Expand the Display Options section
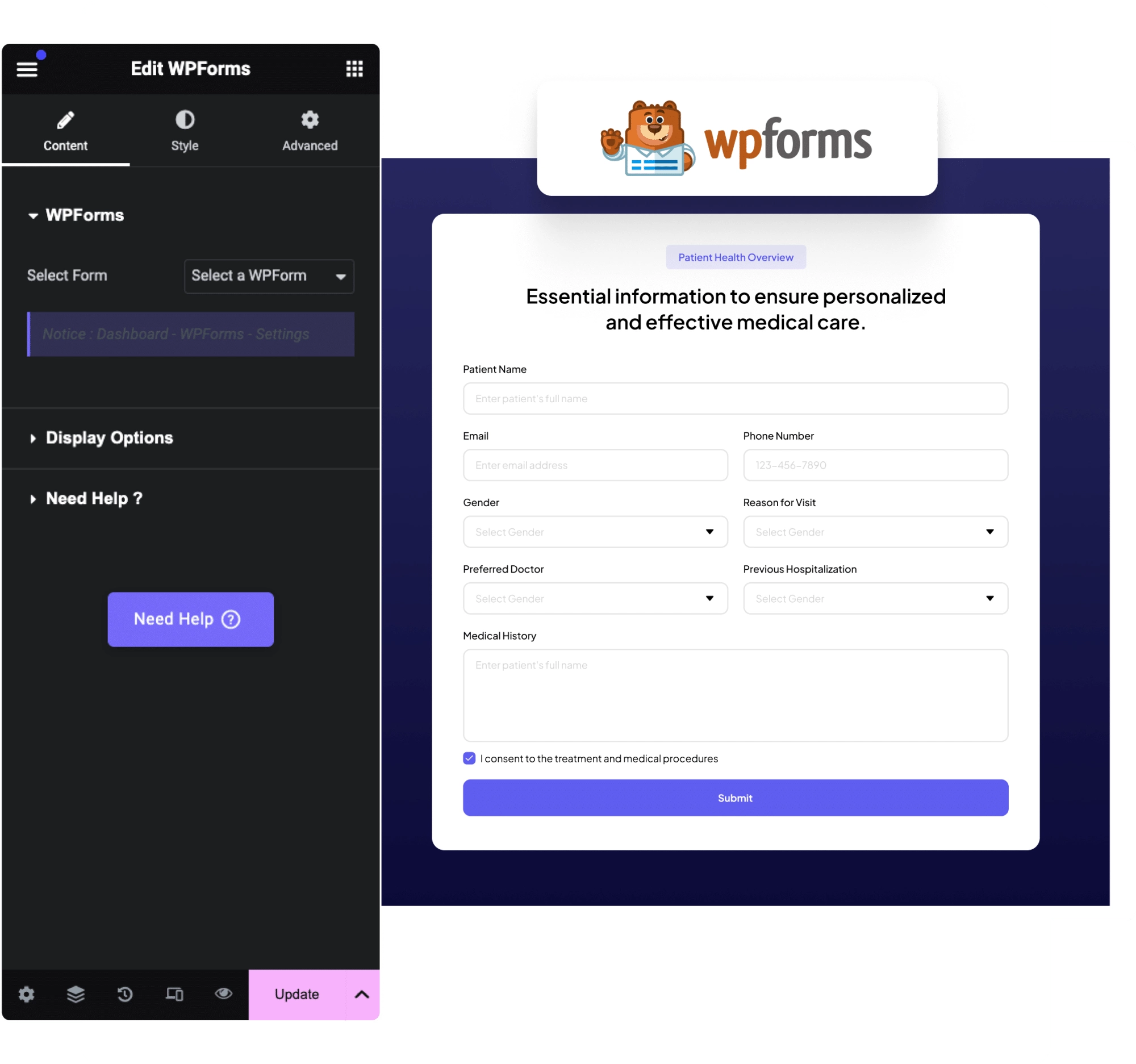Viewport: 1136px width, 1064px height. pyautogui.click(x=108, y=437)
